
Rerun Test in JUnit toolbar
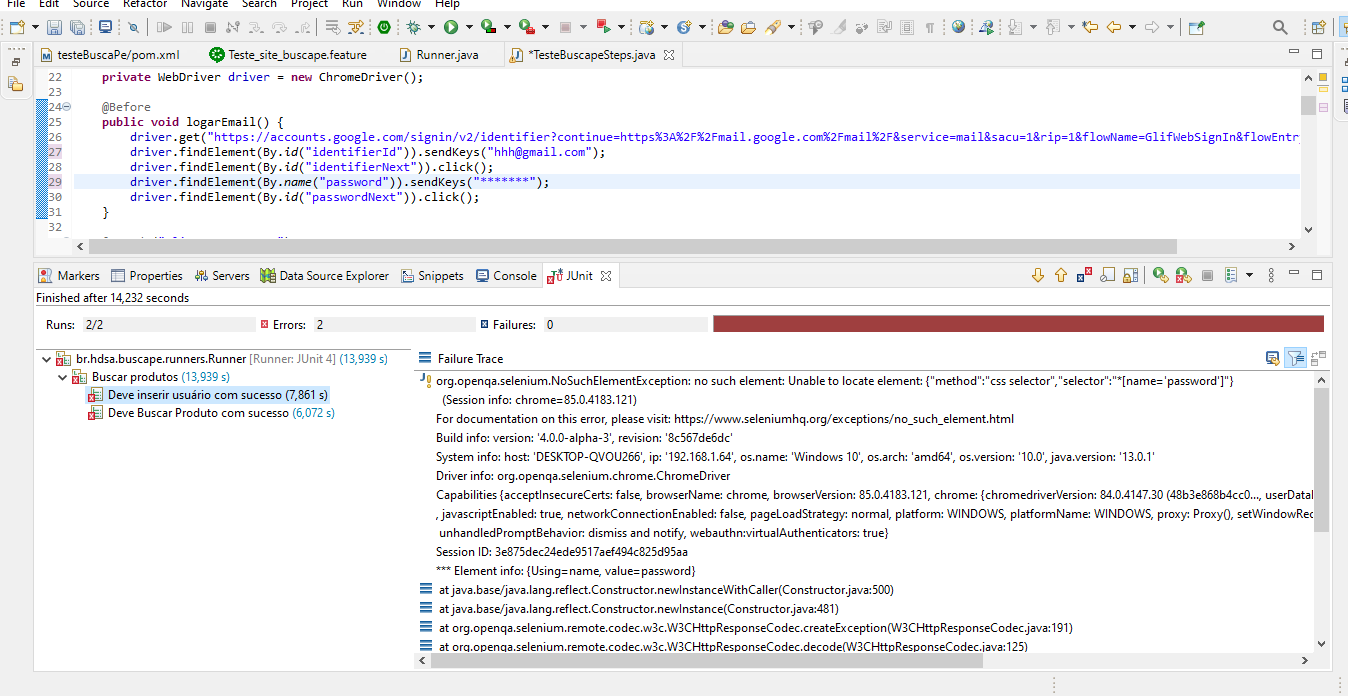tap(1160, 275)
